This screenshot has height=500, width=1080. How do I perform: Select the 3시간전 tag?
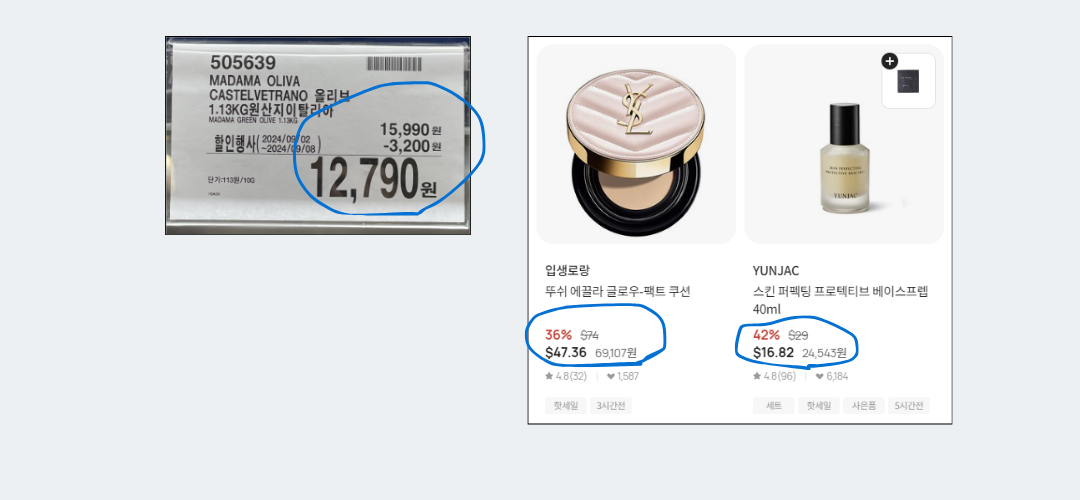610,406
